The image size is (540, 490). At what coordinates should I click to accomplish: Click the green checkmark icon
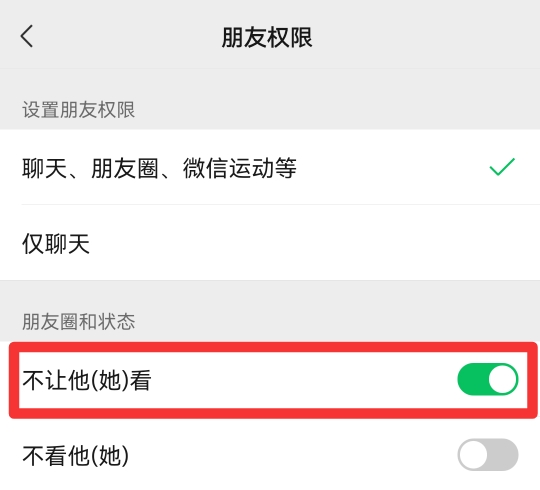pyautogui.click(x=502, y=167)
